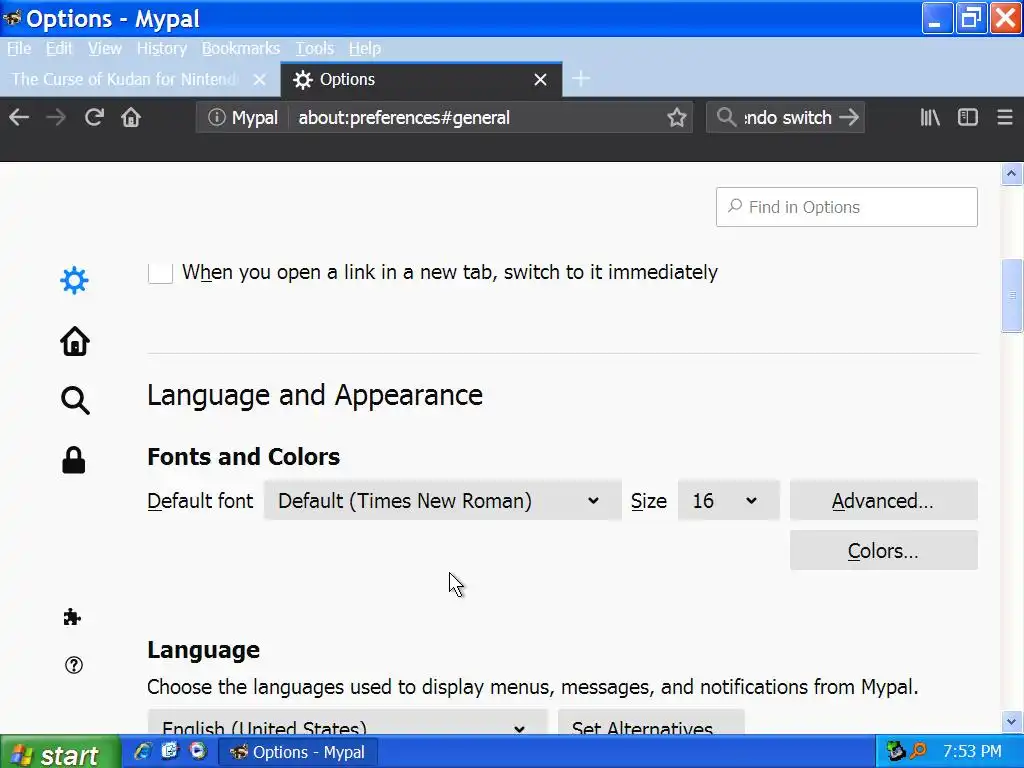Open the Bookmarks menu
The height and width of the screenshot is (768, 1024).
240,48
